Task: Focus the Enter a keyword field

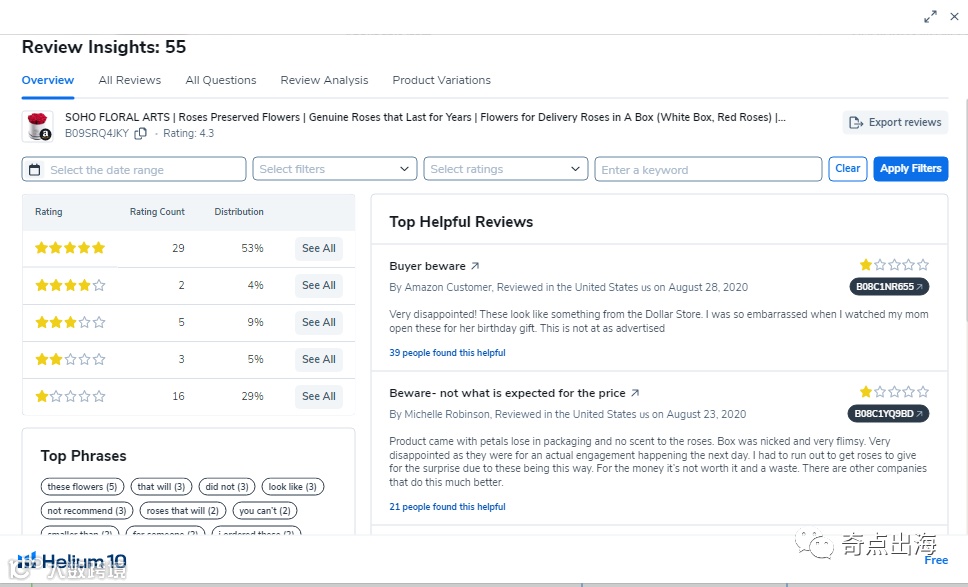Action: click(708, 169)
